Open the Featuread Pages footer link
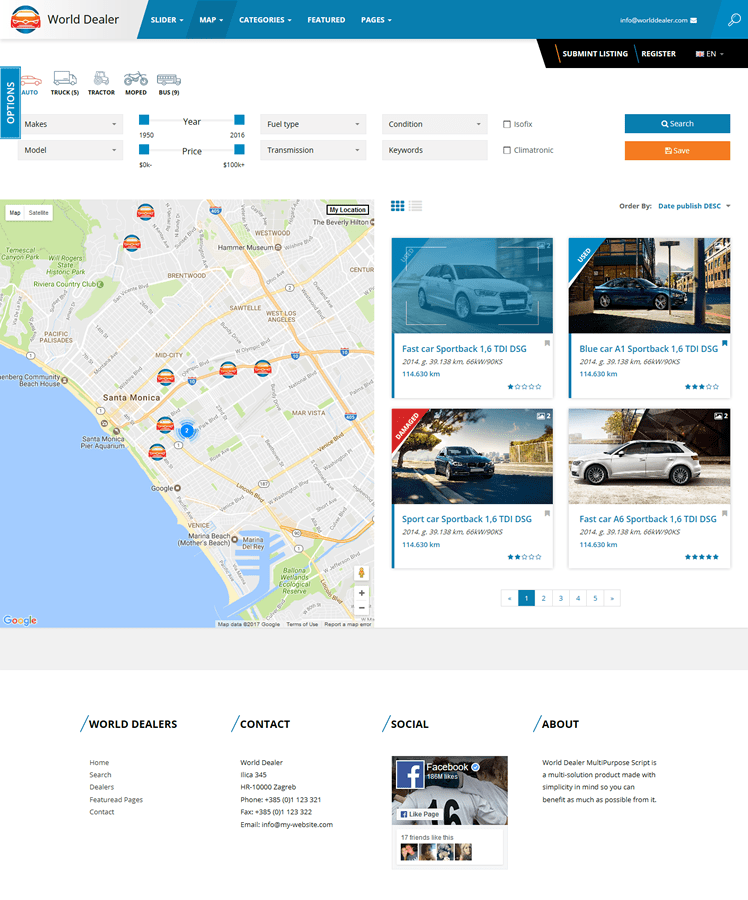This screenshot has width=748, height=900. 116,800
